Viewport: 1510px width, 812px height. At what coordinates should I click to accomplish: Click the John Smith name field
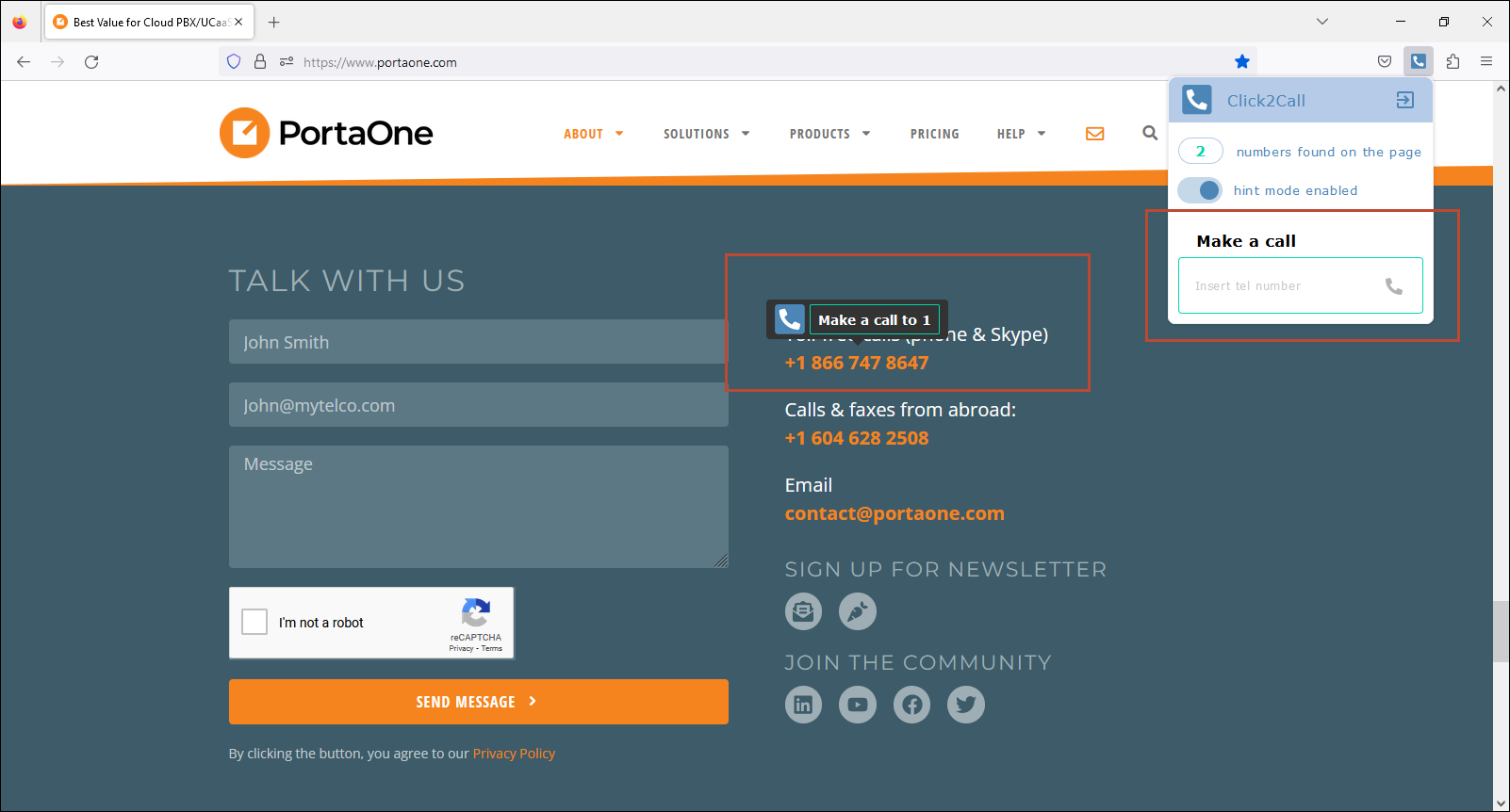479,342
